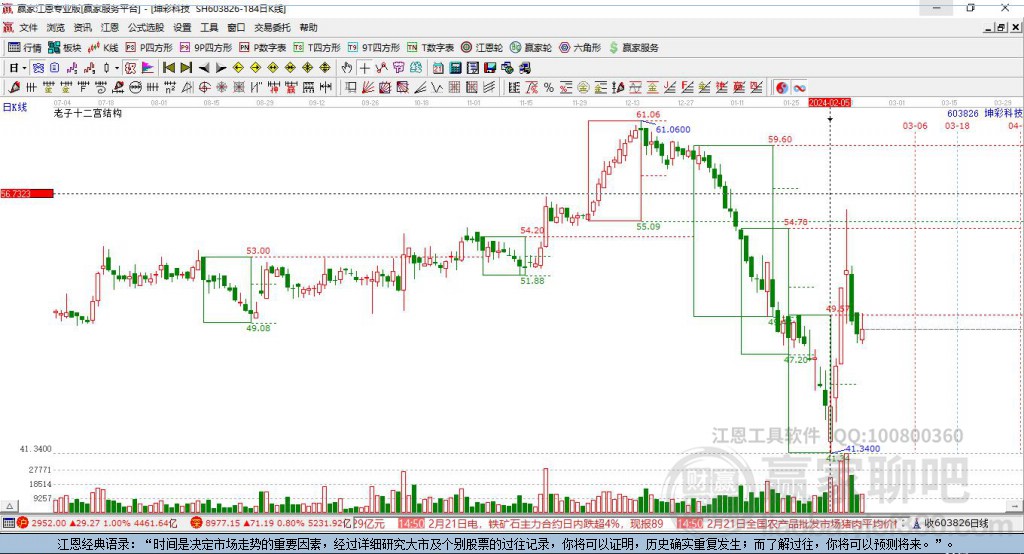
Task: Open the 浏览 menu
Action: [x=56, y=27]
